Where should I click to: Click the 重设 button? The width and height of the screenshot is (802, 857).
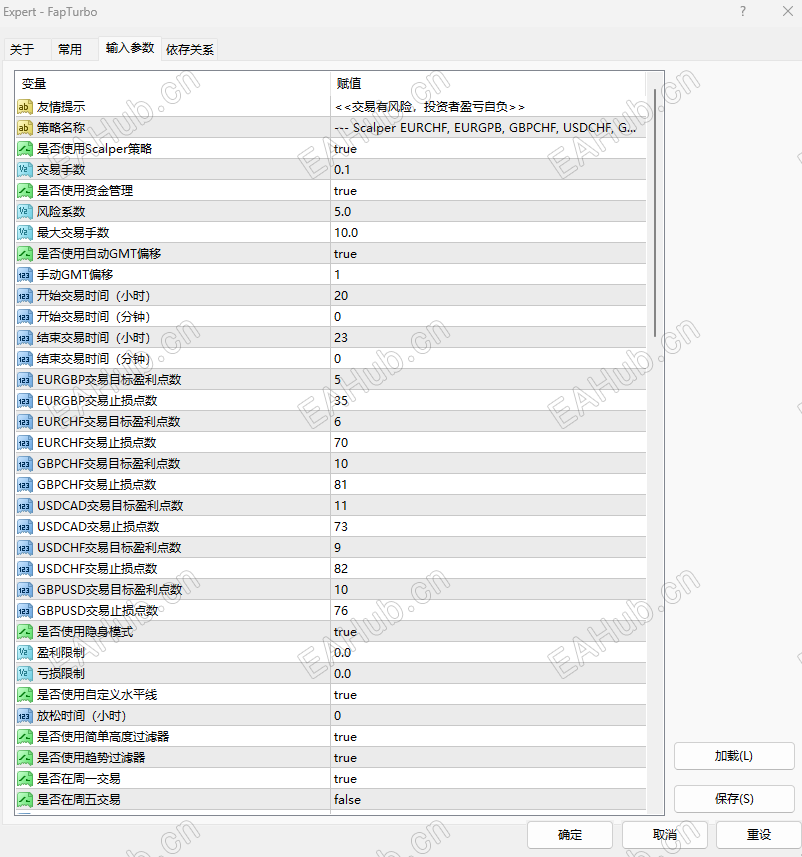coord(759,835)
